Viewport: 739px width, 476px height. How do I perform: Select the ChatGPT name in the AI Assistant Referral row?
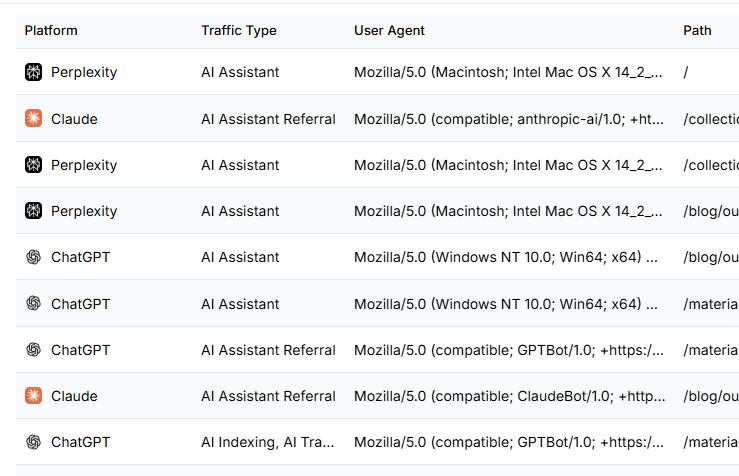coord(81,350)
